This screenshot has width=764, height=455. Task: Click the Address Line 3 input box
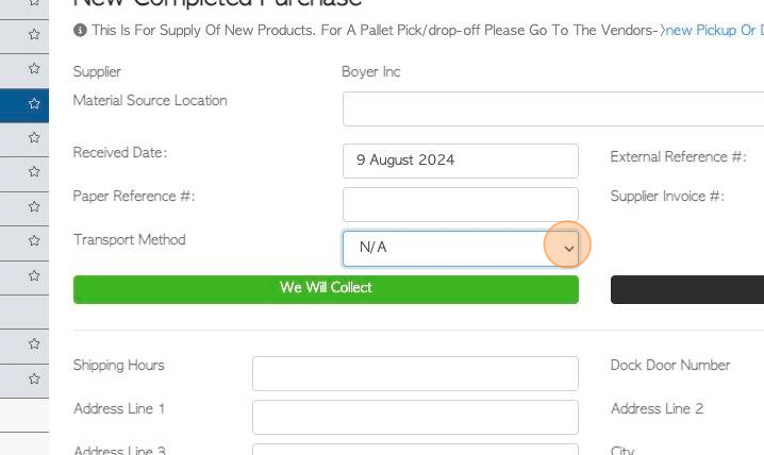[x=415, y=449]
